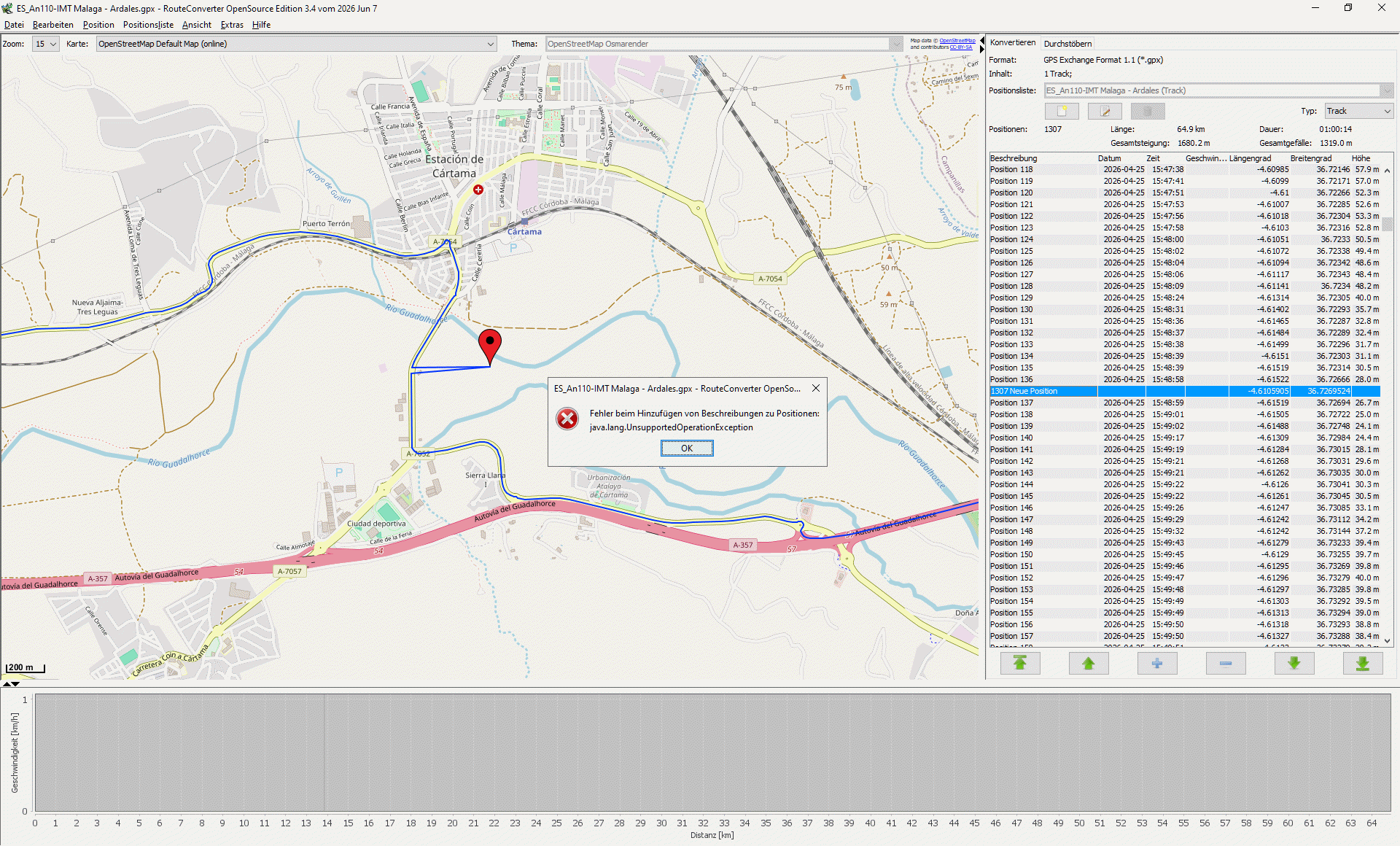Image resolution: width=1400 pixels, height=846 pixels.
Task: Open the Bearbeiten menu
Action: pos(53,25)
